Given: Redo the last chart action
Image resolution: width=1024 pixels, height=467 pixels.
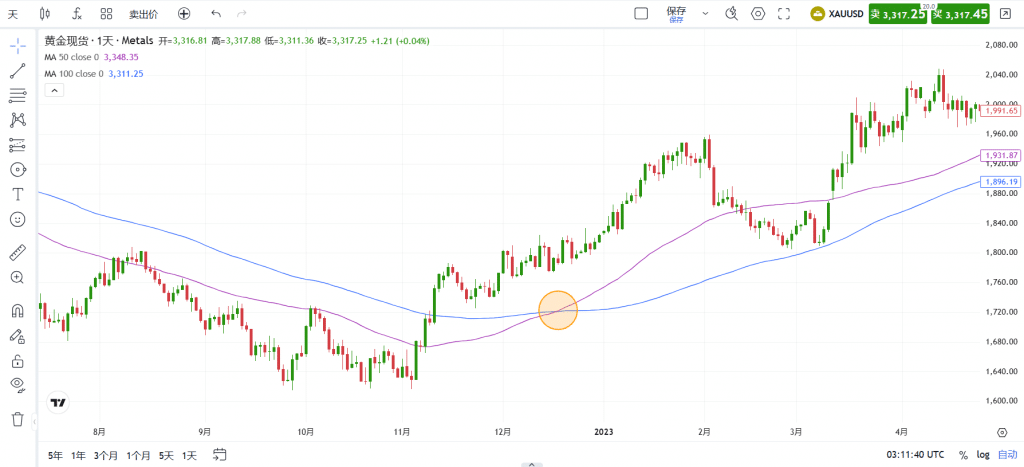Looking at the screenshot, I should (x=242, y=13).
